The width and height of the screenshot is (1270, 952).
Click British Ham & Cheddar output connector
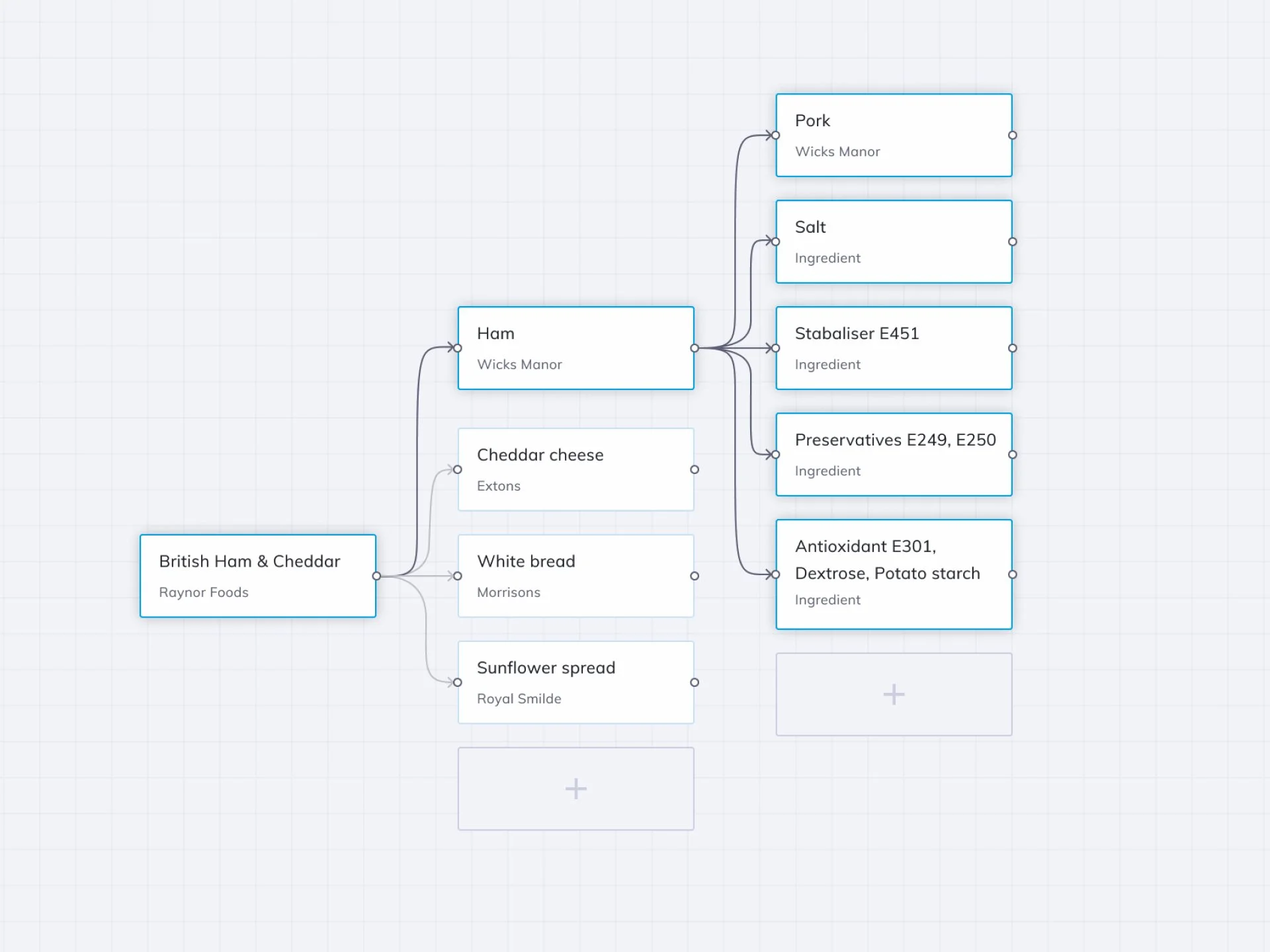(376, 576)
